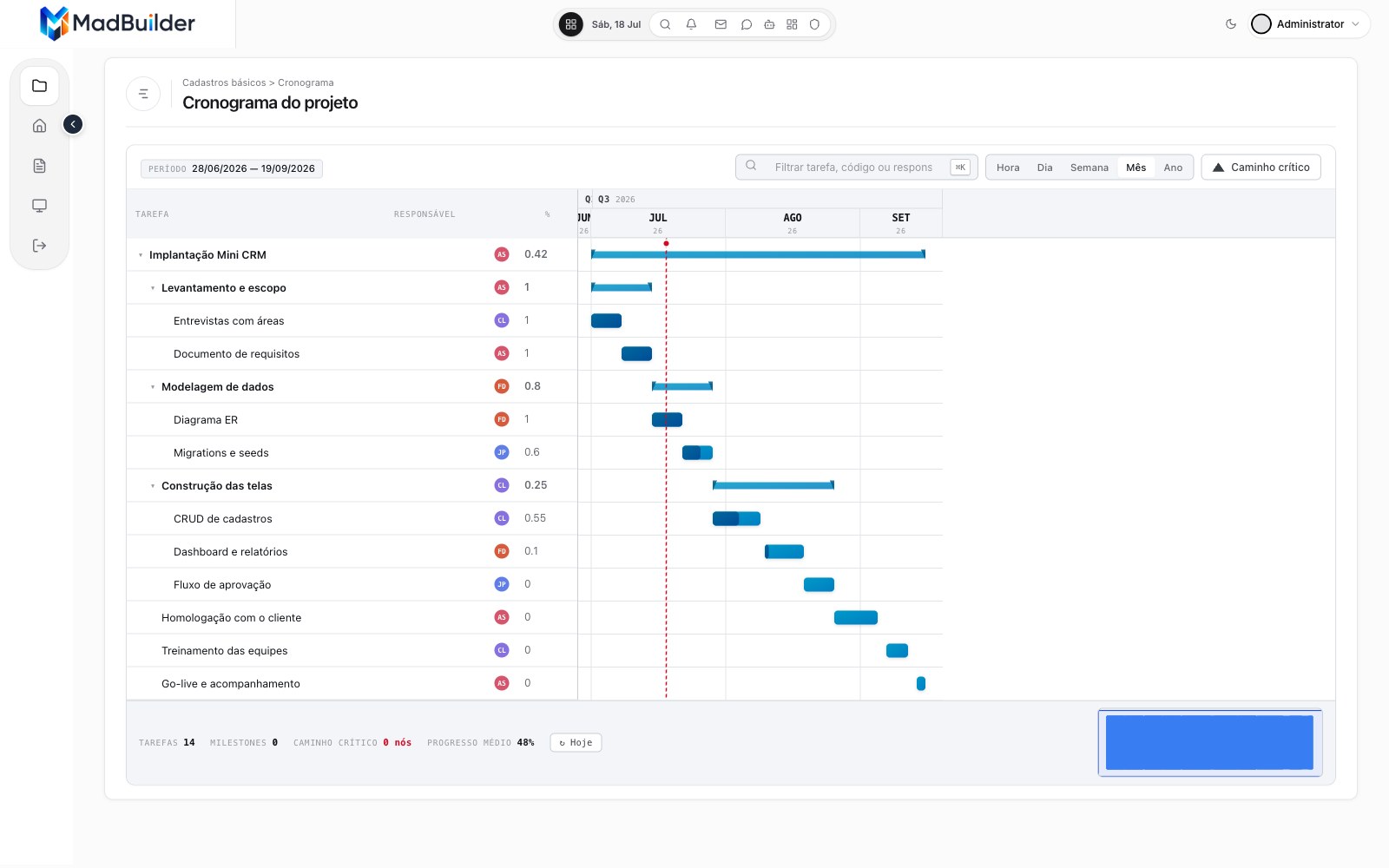Open the Período date range selector
The image size is (1389, 868).
coord(232,168)
